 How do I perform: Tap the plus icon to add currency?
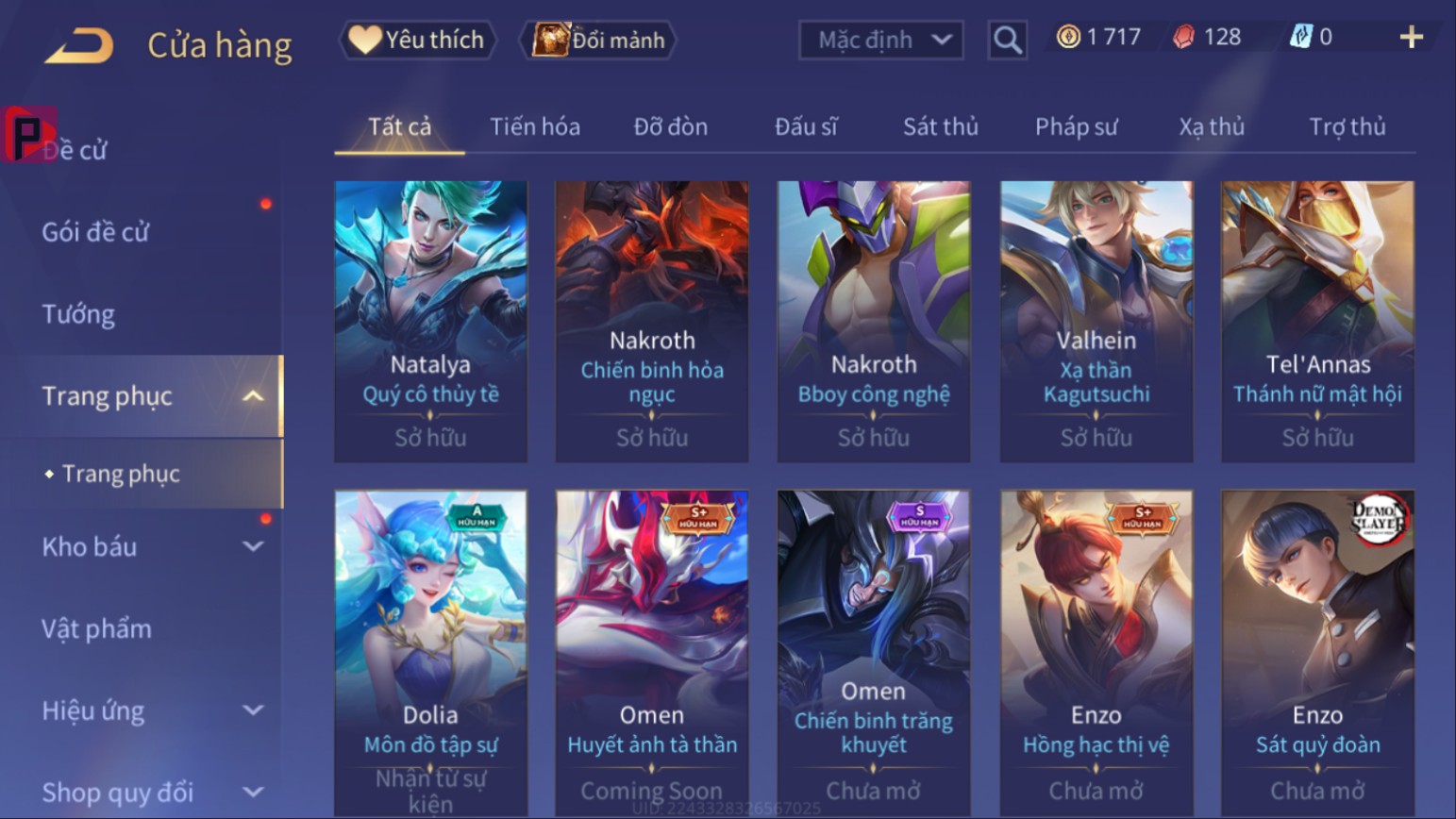[1411, 37]
